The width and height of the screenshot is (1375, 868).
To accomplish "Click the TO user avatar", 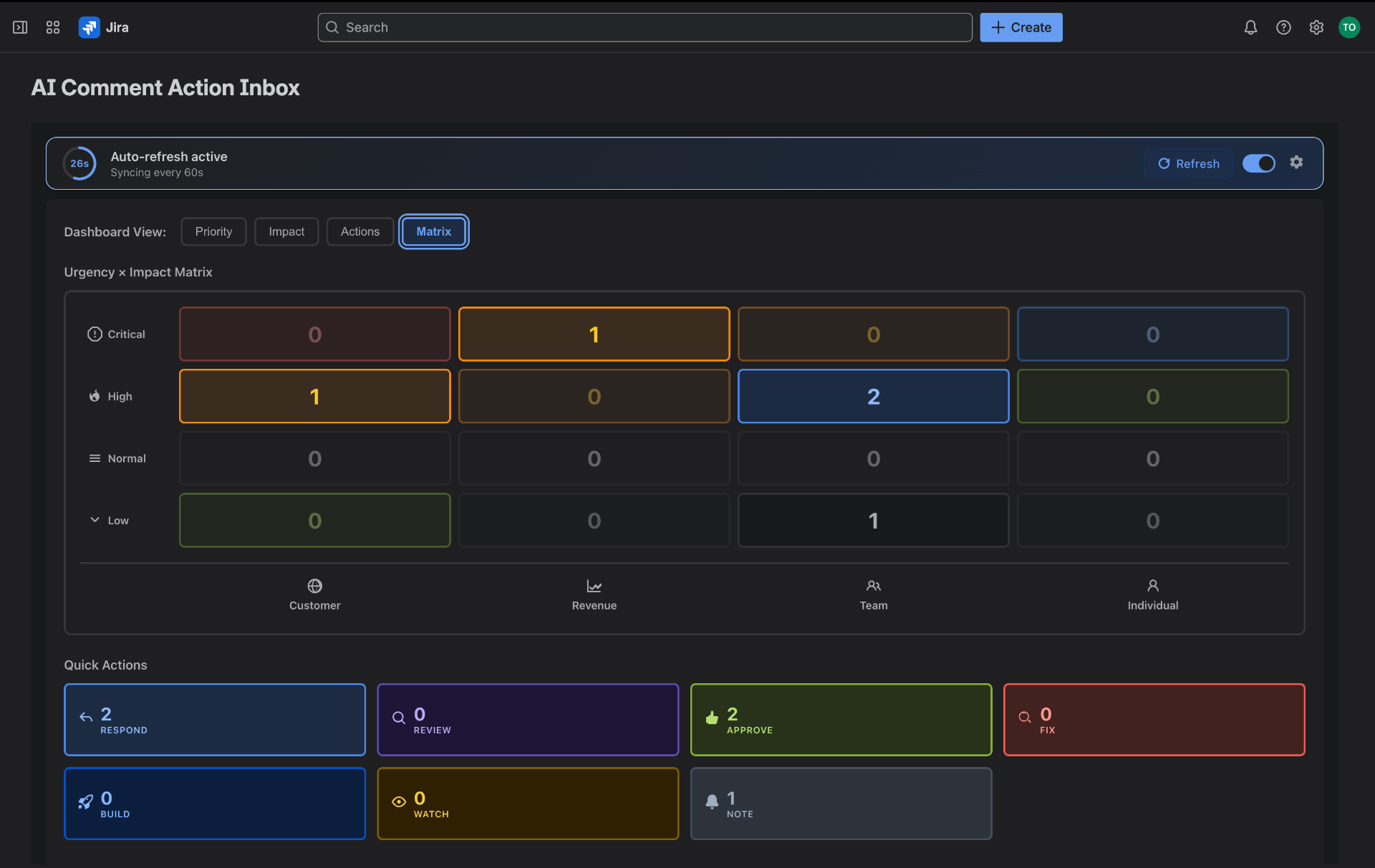I will tap(1349, 27).
